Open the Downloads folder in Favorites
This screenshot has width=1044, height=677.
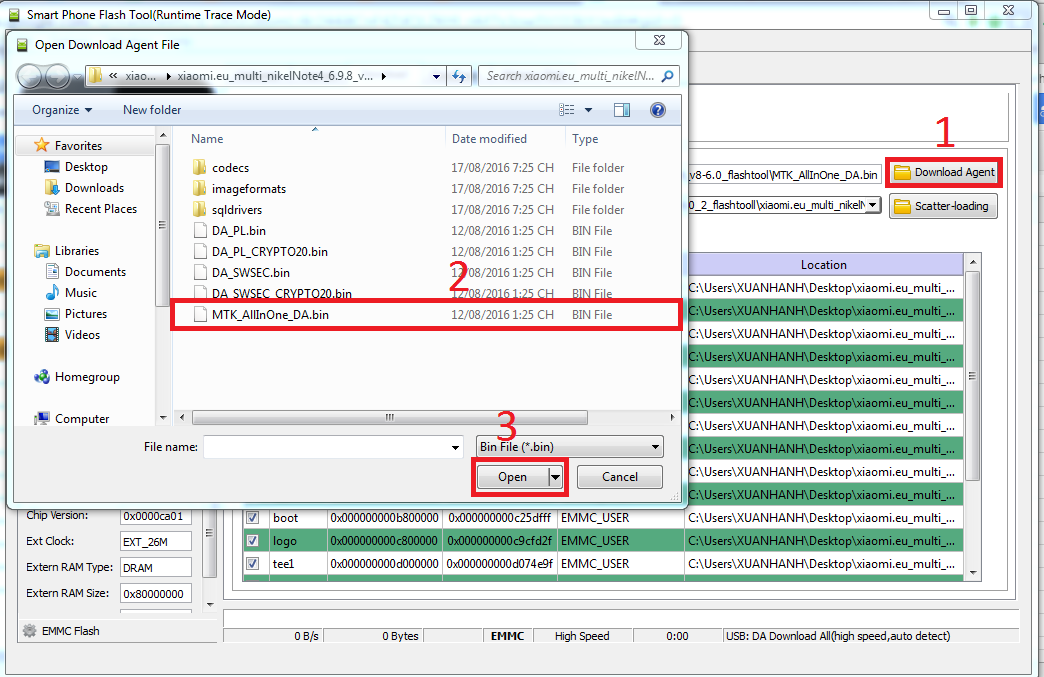(x=94, y=188)
